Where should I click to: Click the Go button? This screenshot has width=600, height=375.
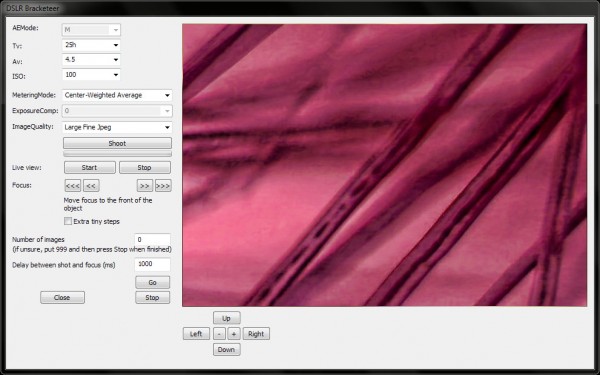[x=152, y=282]
